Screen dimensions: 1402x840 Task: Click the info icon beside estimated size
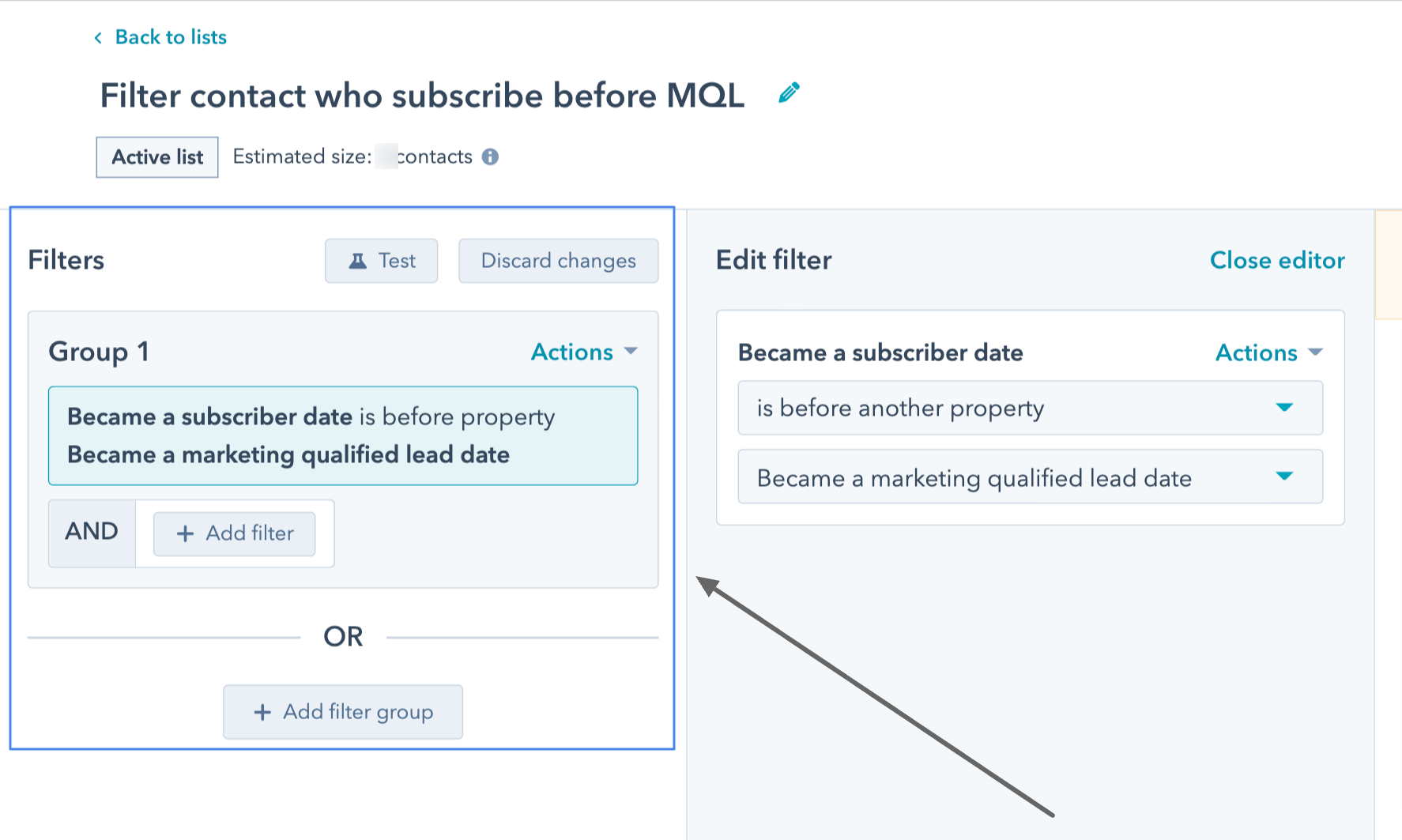tap(490, 156)
